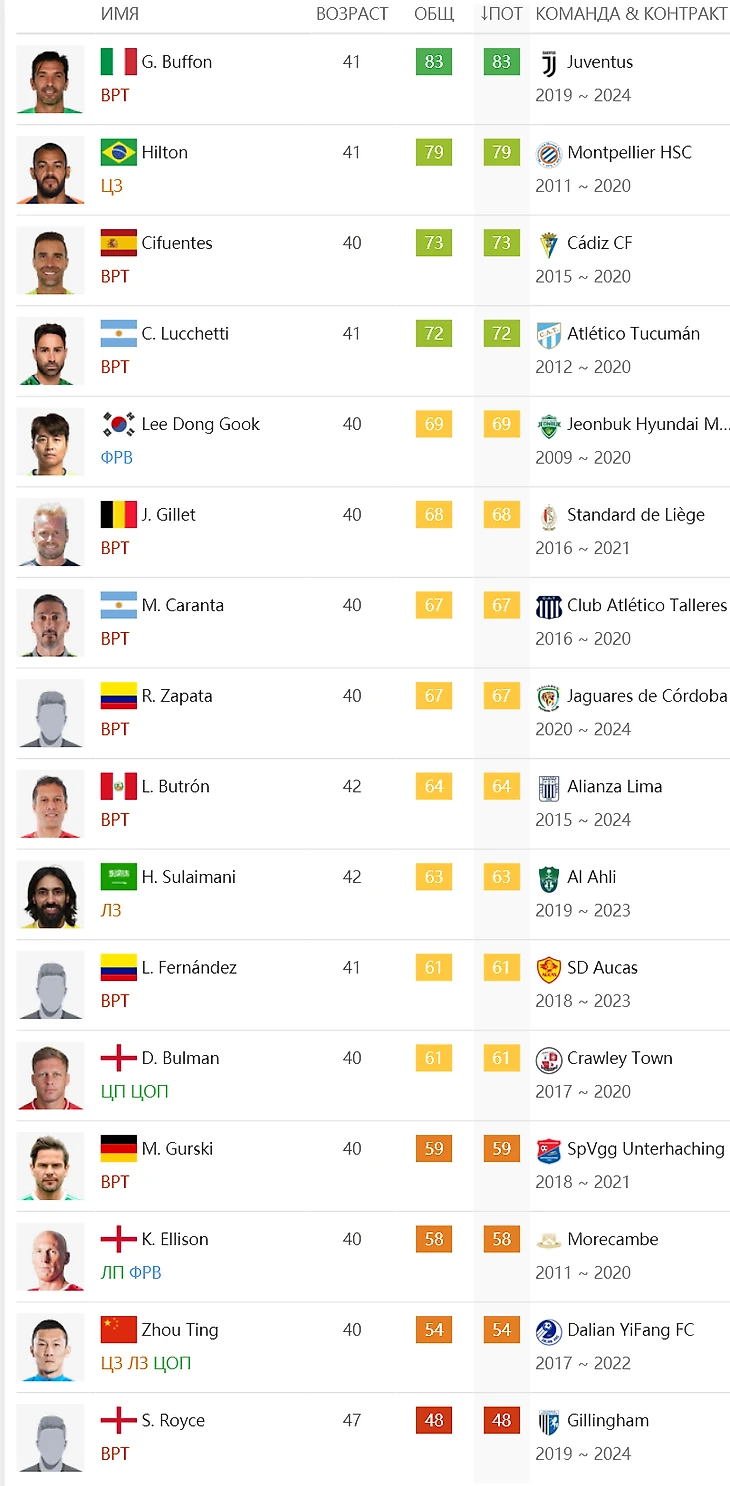Click S. Royce's red 48 overall rating

pyautogui.click(x=434, y=1420)
